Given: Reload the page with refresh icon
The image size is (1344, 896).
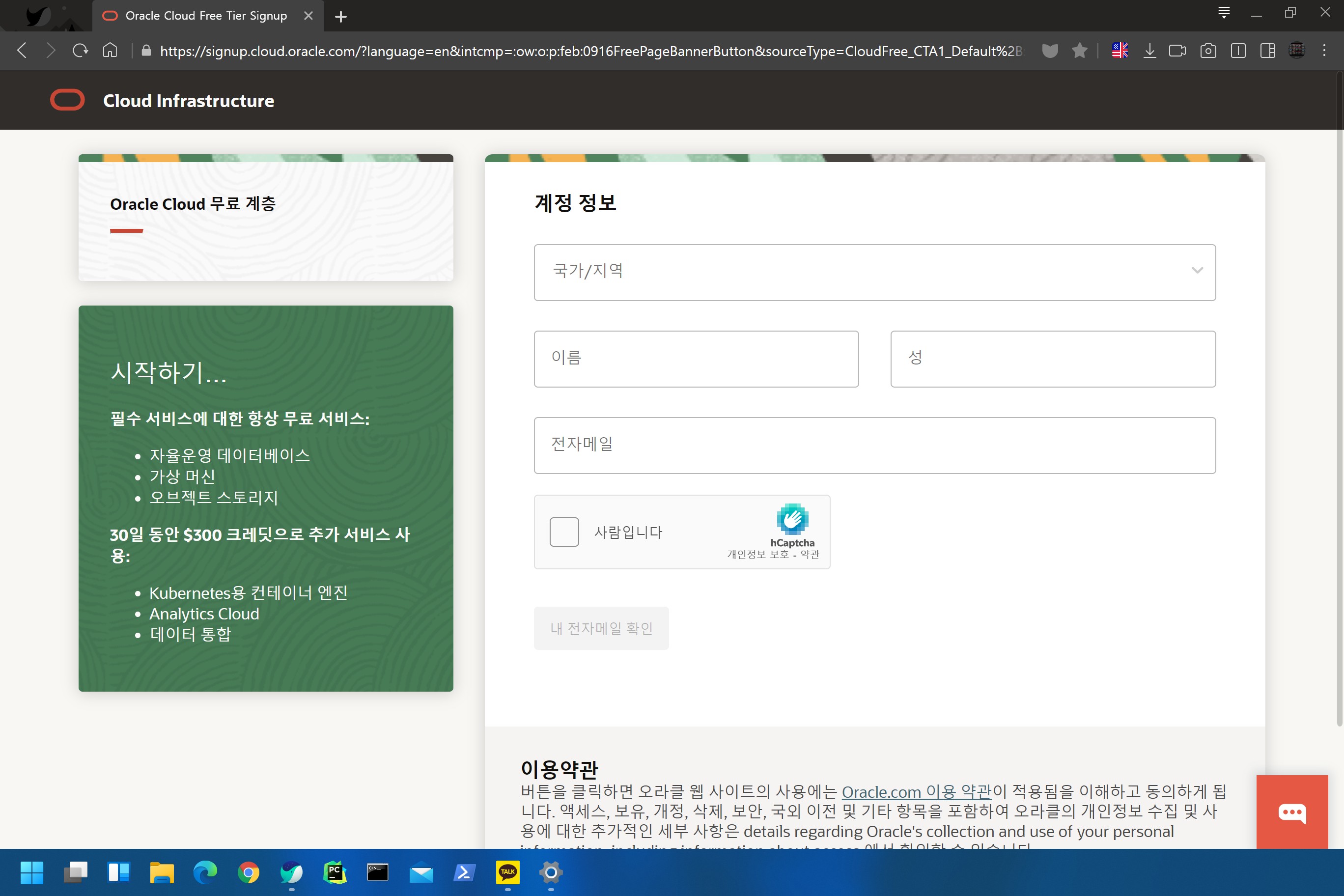Looking at the screenshot, I should pos(80,51).
